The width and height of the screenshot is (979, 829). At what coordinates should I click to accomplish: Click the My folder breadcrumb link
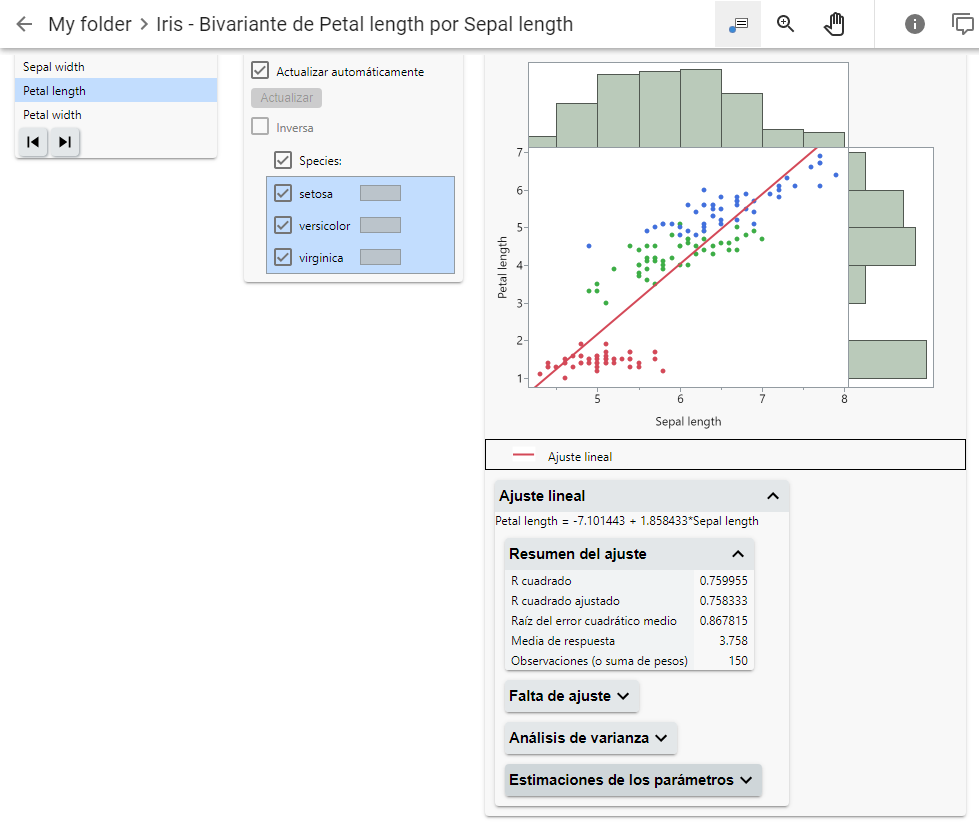(90, 24)
